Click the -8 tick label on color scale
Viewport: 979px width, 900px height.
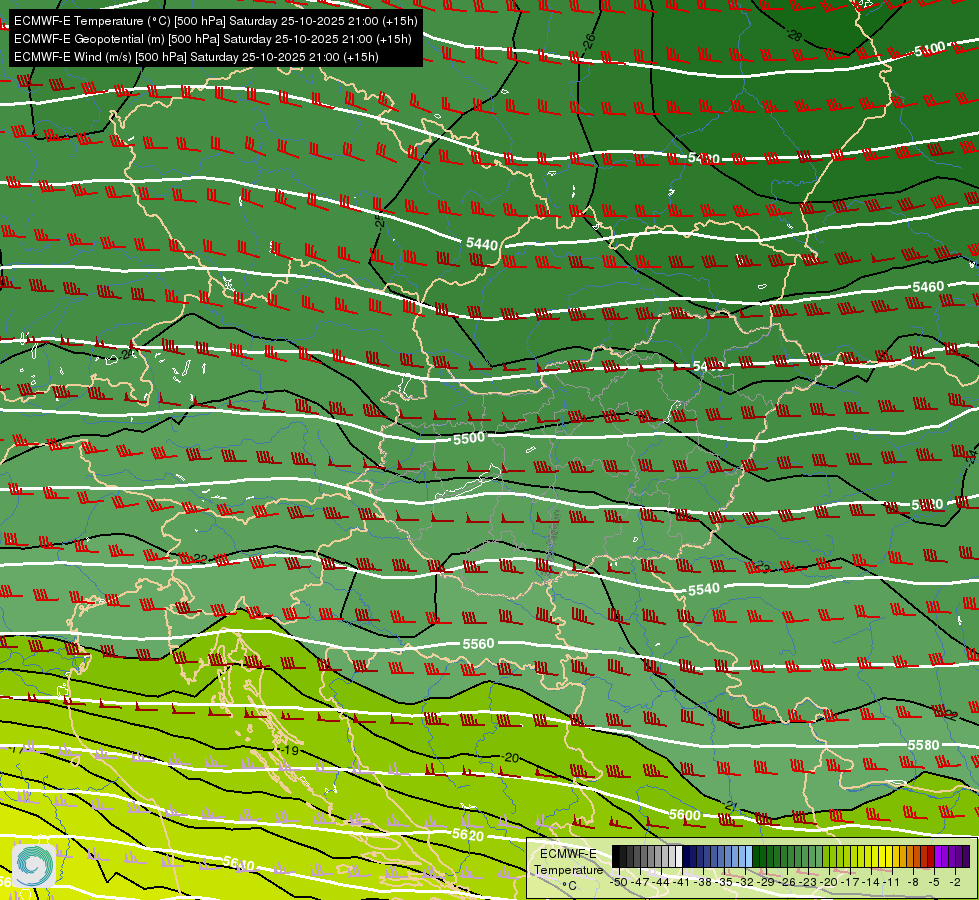913,882
